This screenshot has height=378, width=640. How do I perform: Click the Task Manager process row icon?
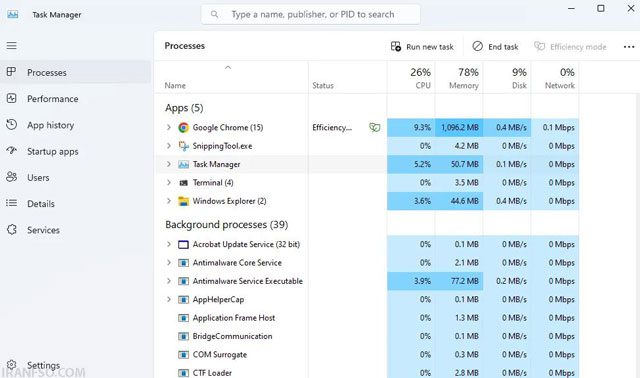[184, 165]
